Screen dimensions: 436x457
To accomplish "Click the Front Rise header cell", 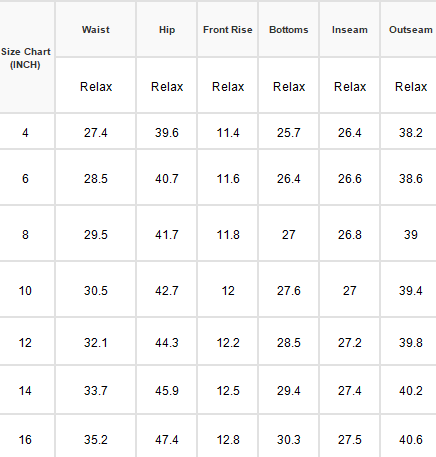I will [228, 30].
